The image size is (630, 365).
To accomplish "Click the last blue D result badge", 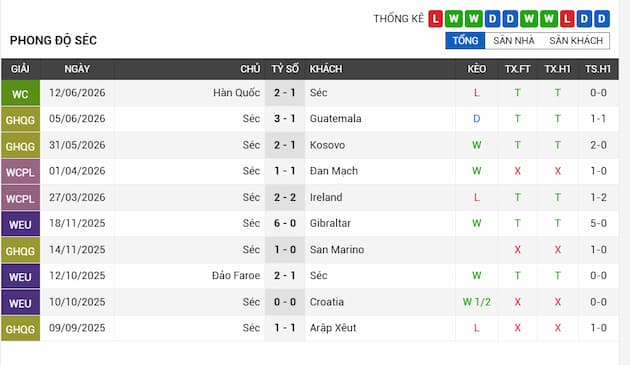I will coord(602,18).
